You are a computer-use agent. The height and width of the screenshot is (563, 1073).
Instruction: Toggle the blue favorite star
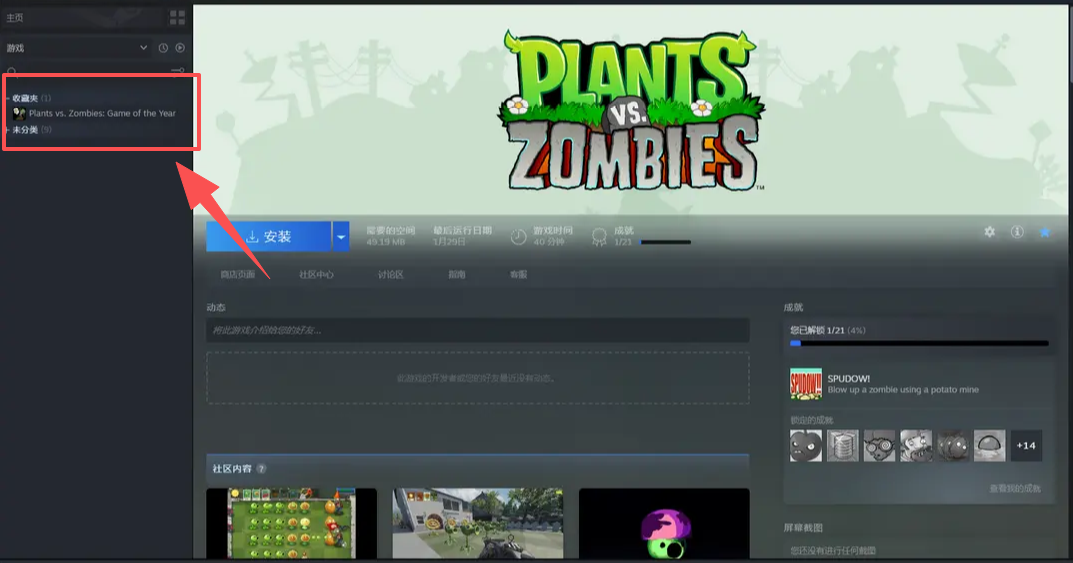[x=1045, y=232]
